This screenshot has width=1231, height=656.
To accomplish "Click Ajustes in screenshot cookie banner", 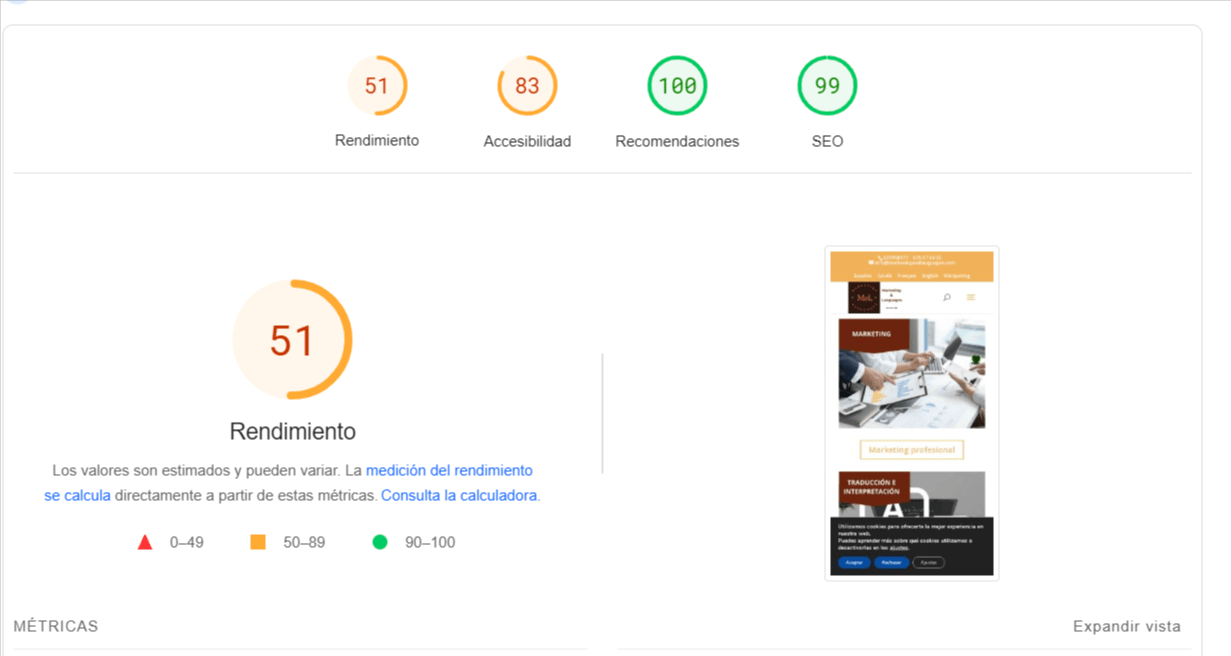I will point(929,563).
